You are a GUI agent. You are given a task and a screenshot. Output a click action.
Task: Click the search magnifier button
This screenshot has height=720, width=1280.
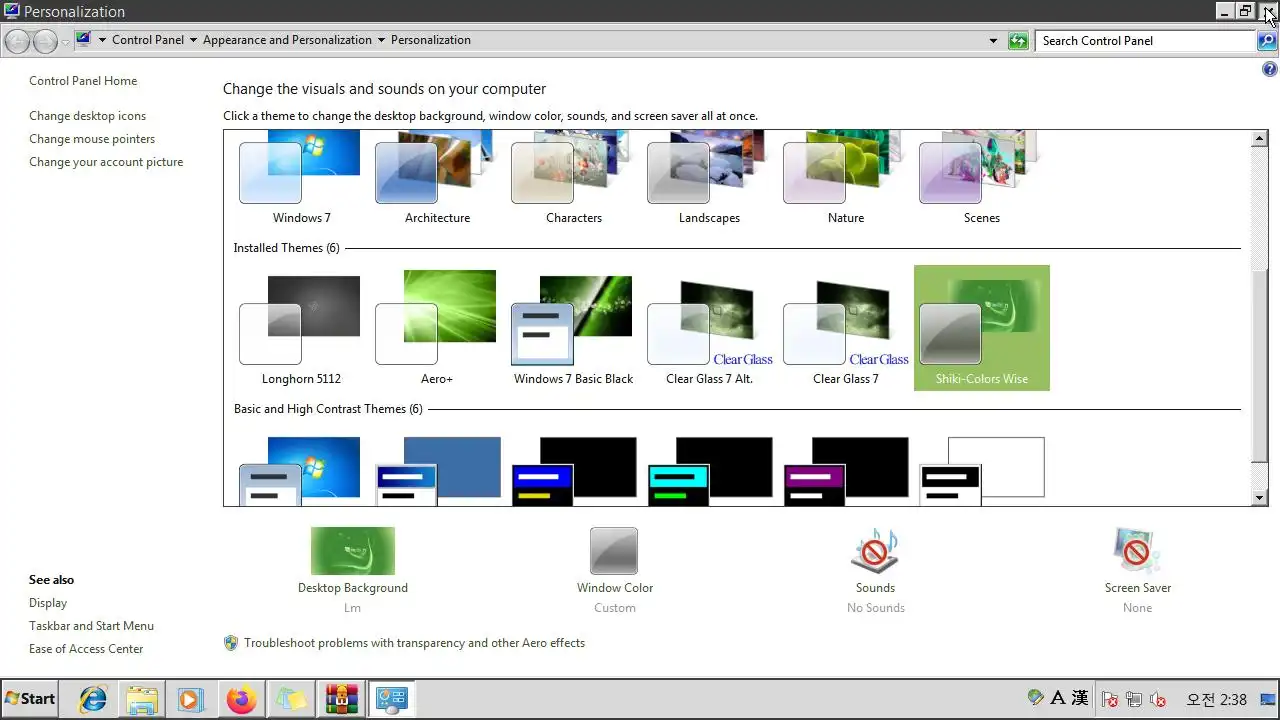point(1267,41)
